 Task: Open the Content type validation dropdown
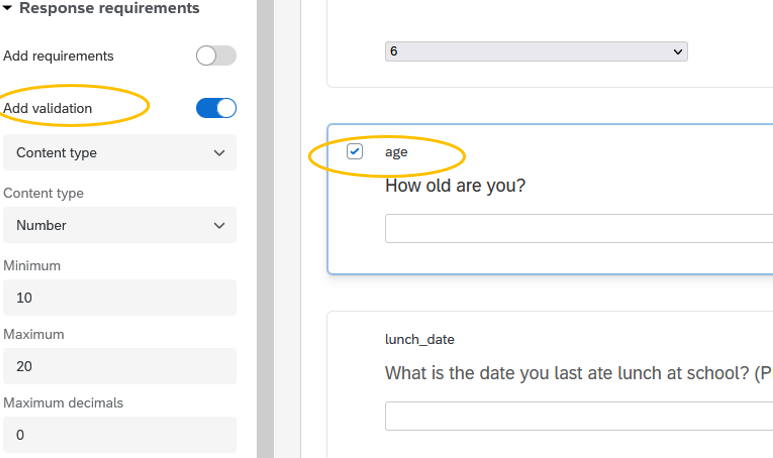[x=120, y=153]
